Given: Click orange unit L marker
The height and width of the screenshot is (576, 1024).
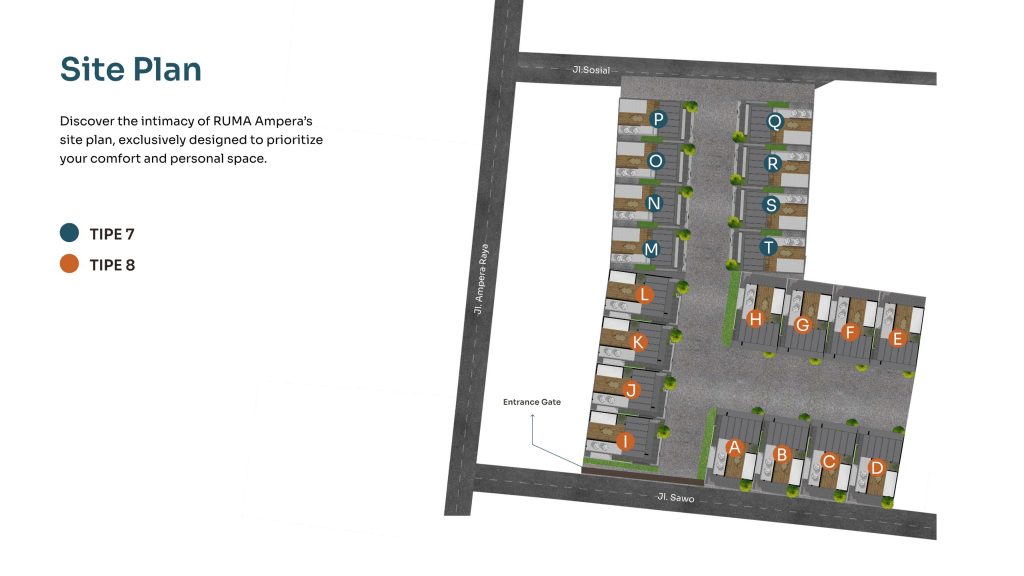Looking at the screenshot, I should tap(645, 295).
